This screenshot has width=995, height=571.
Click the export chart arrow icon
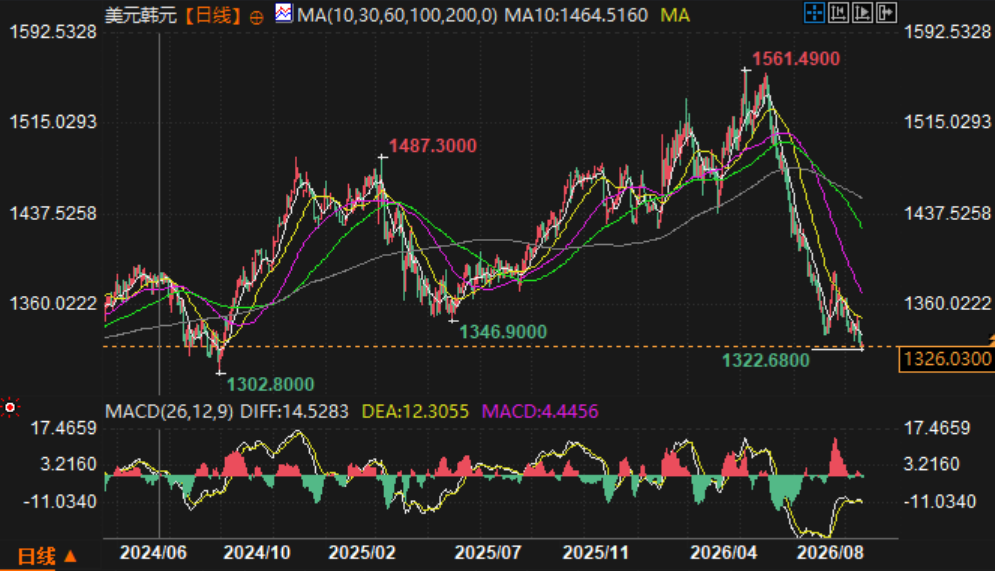[886, 13]
